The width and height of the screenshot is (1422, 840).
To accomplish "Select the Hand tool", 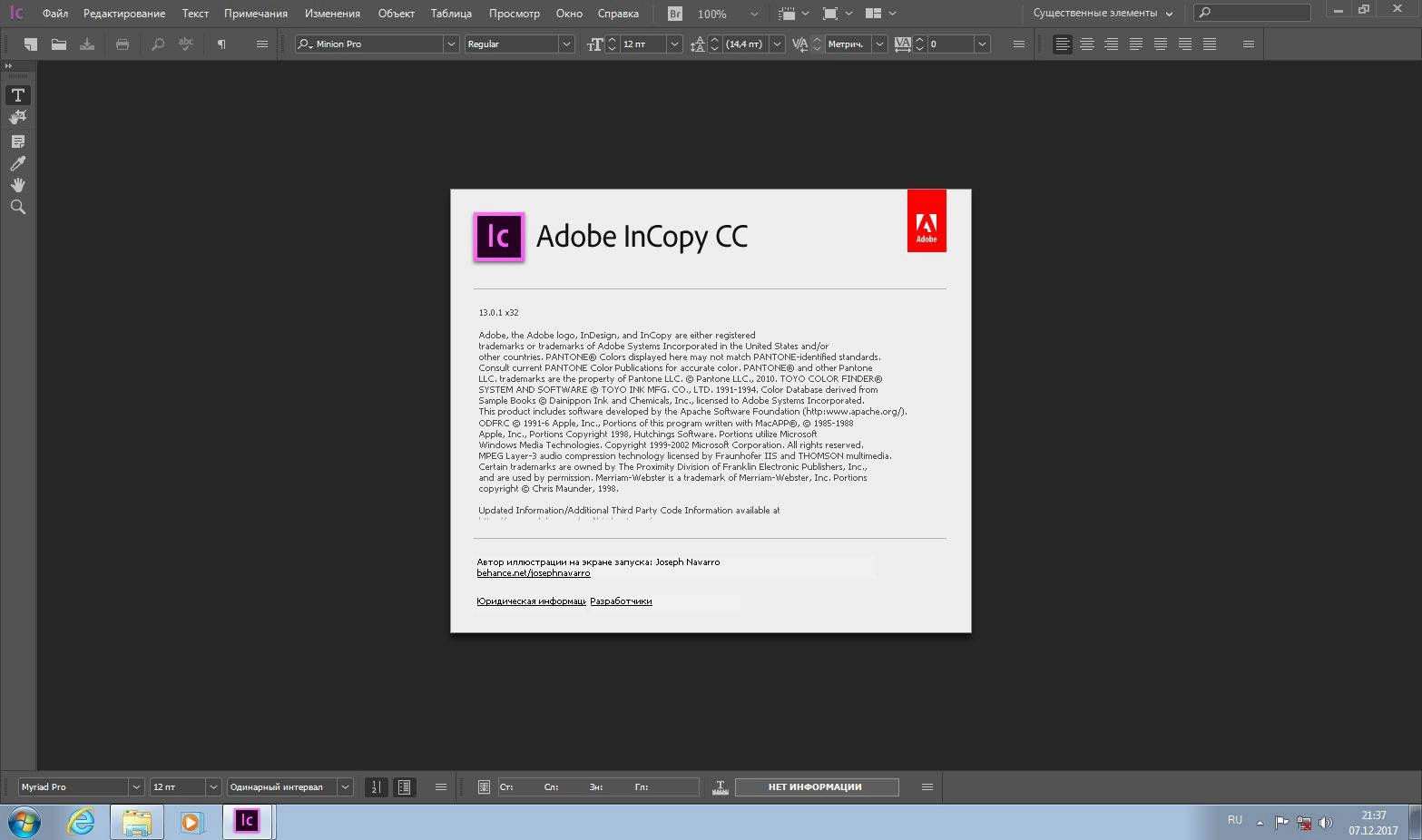I will click(17, 185).
